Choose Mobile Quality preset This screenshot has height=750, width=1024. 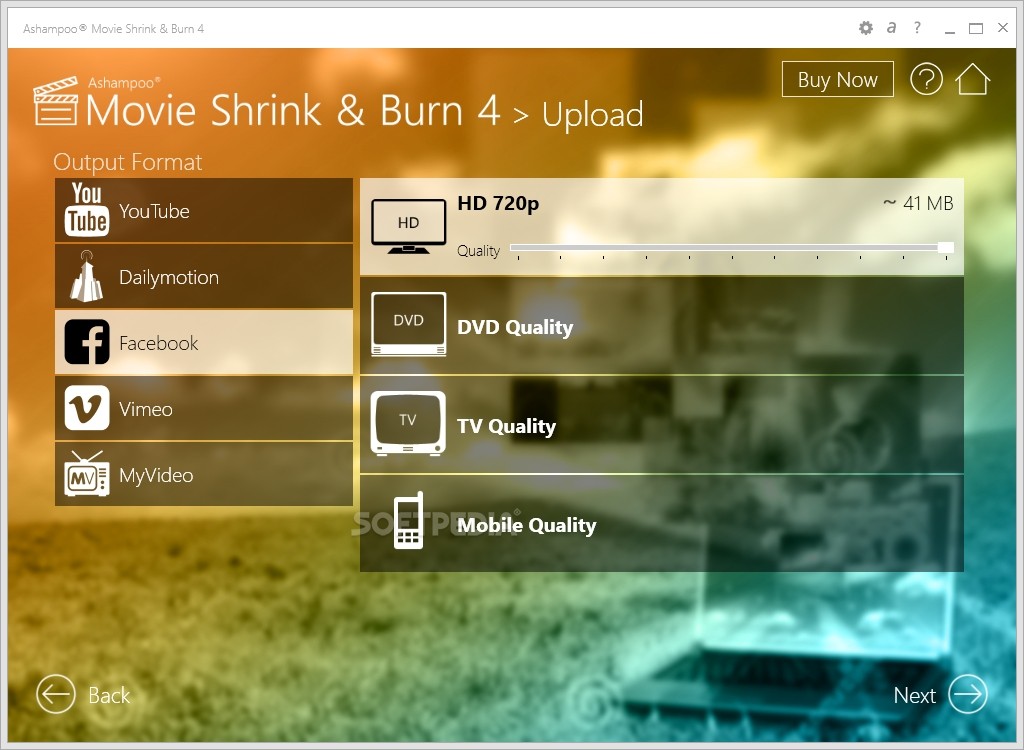(662, 523)
